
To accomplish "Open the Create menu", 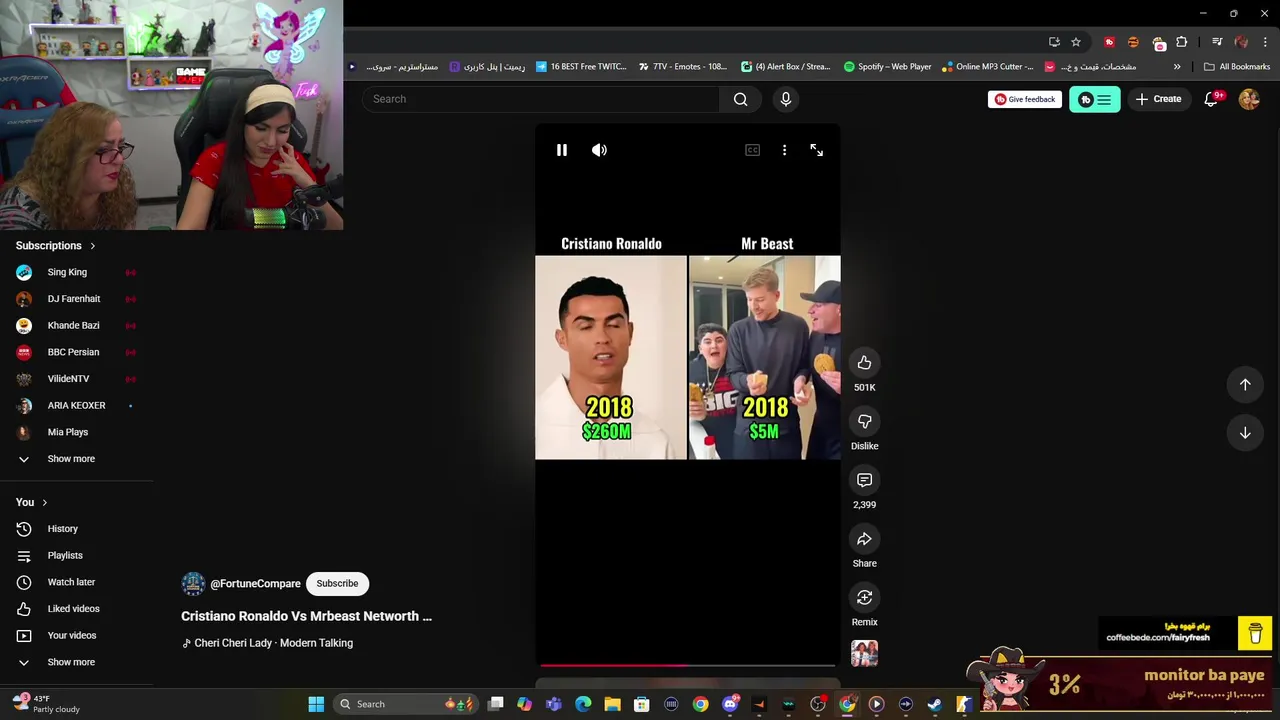I will point(1158,99).
